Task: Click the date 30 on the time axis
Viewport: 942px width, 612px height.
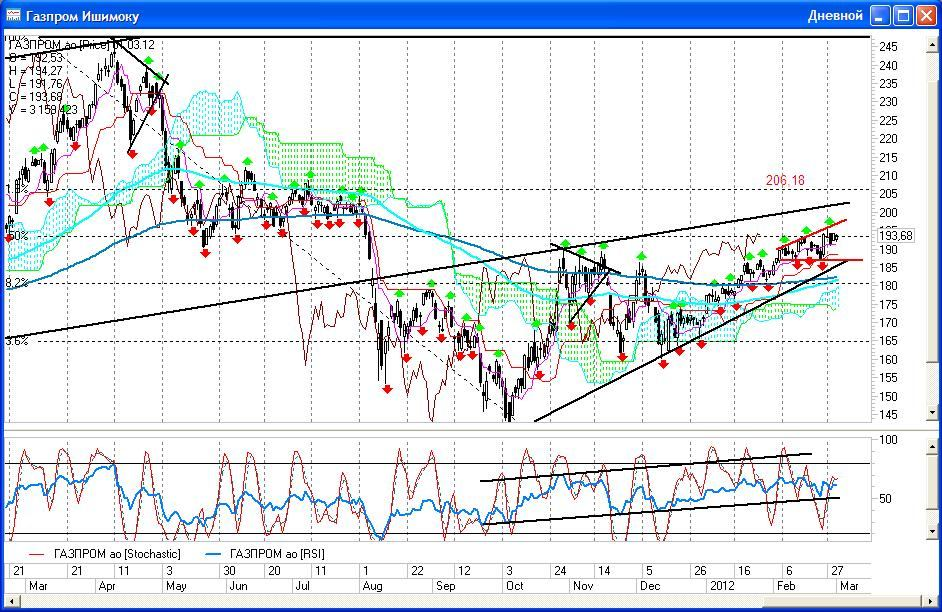Action: tap(229, 571)
